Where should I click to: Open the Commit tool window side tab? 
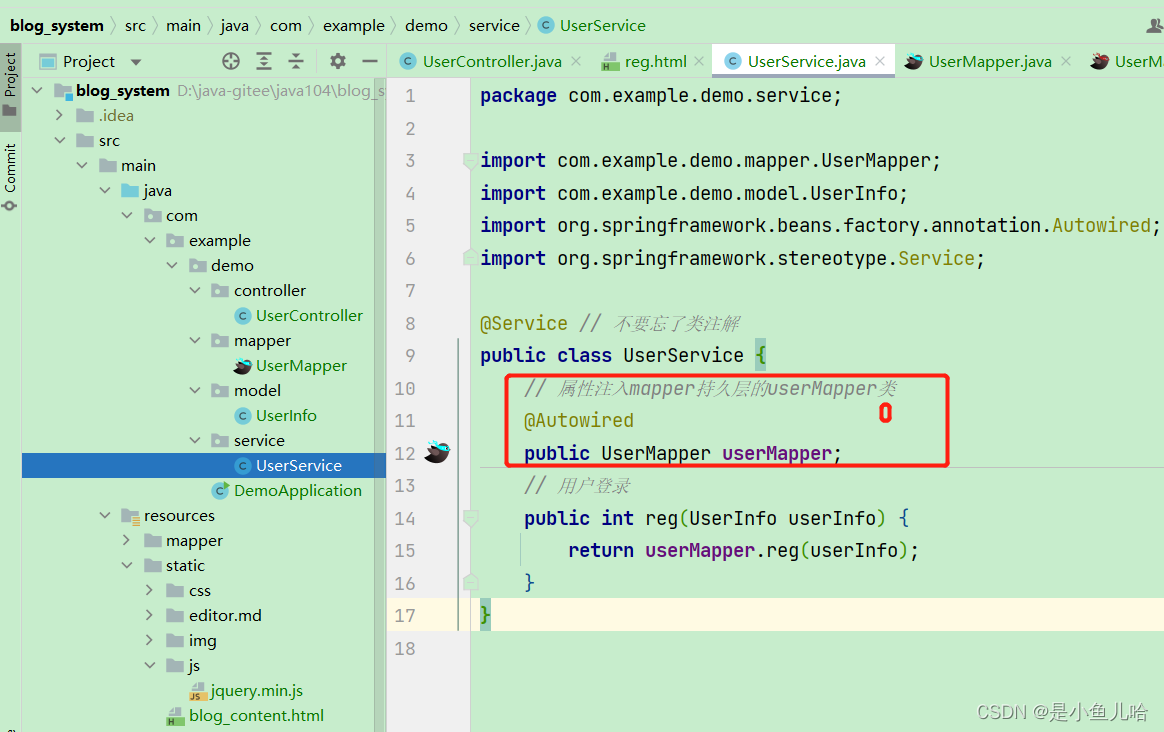10,177
